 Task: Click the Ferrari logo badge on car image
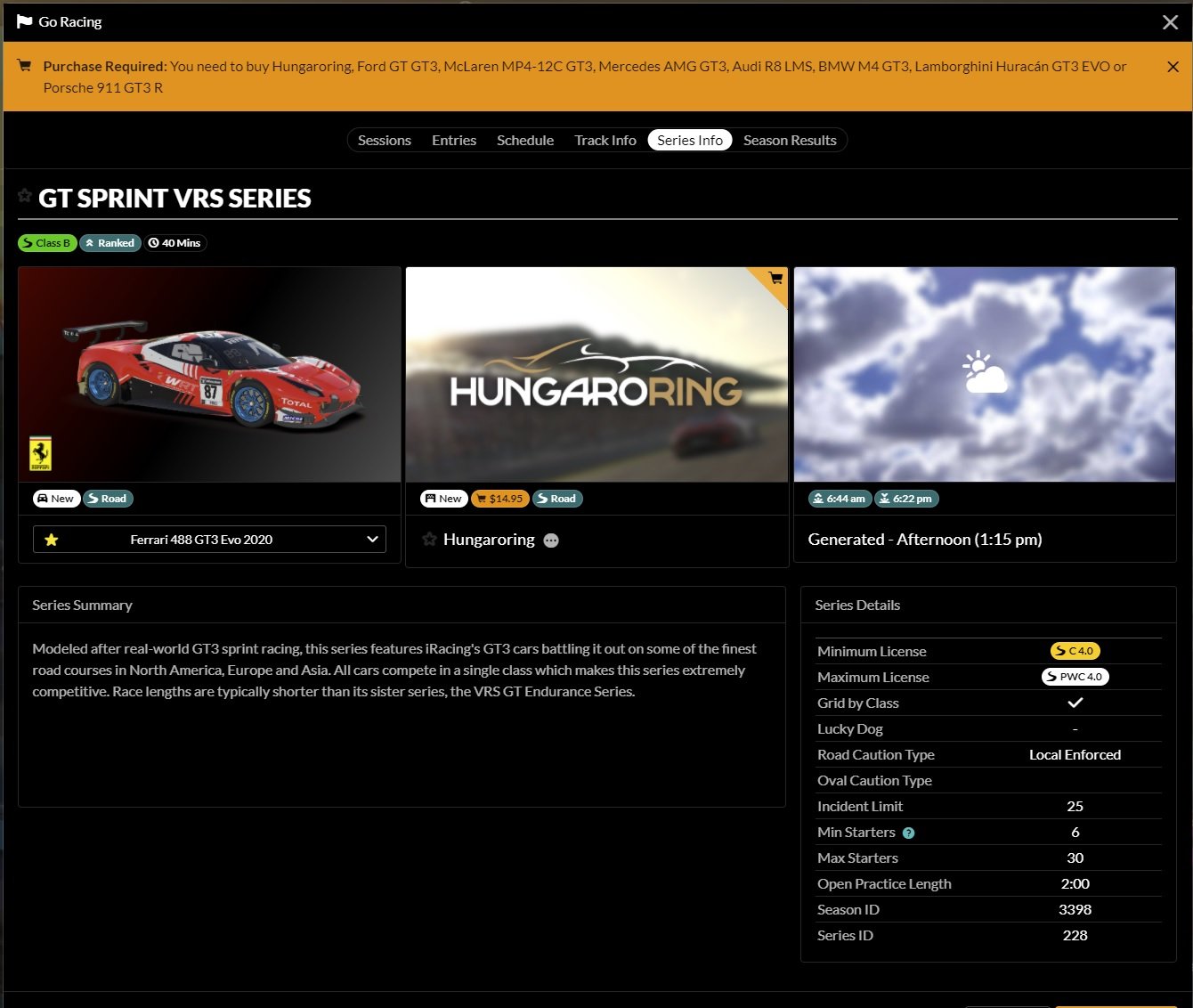(x=41, y=453)
